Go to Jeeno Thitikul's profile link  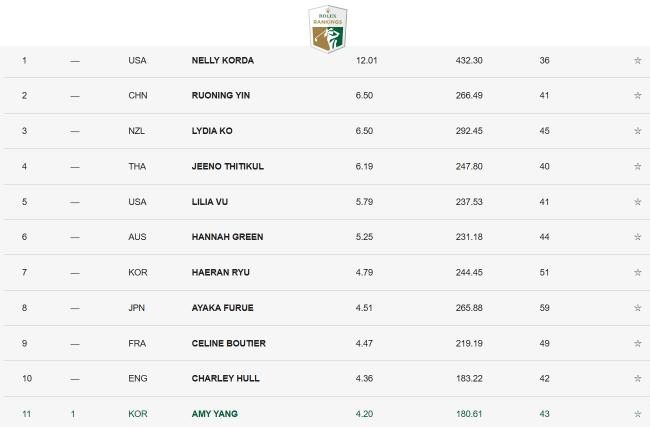coord(227,166)
